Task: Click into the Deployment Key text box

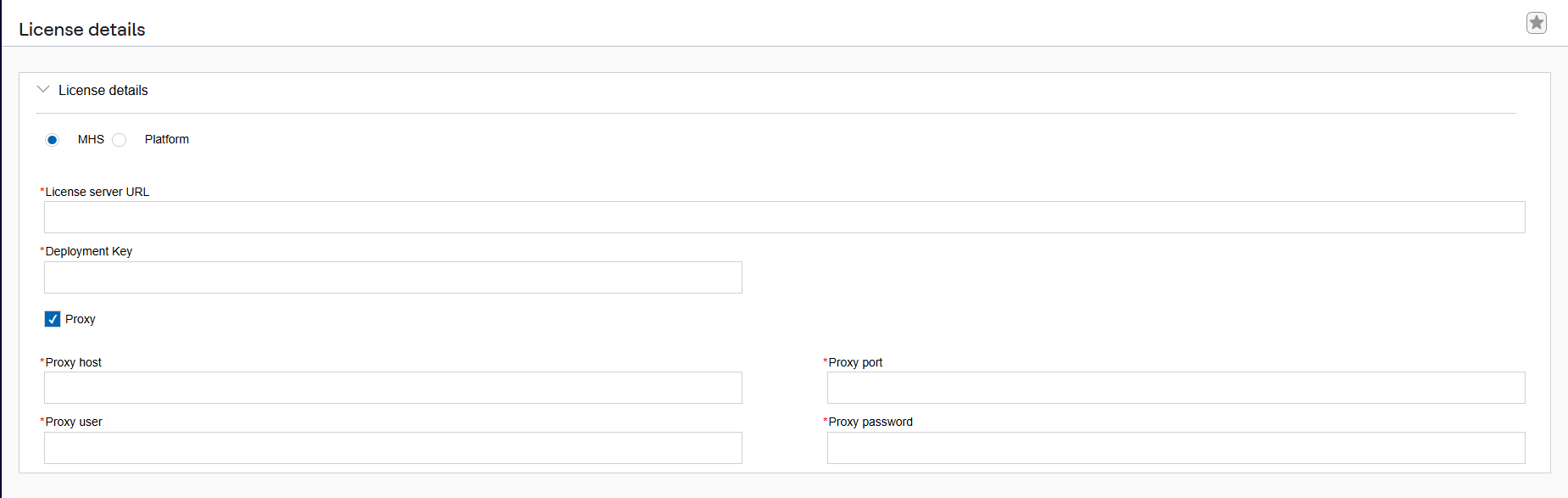Action: [x=392, y=277]
